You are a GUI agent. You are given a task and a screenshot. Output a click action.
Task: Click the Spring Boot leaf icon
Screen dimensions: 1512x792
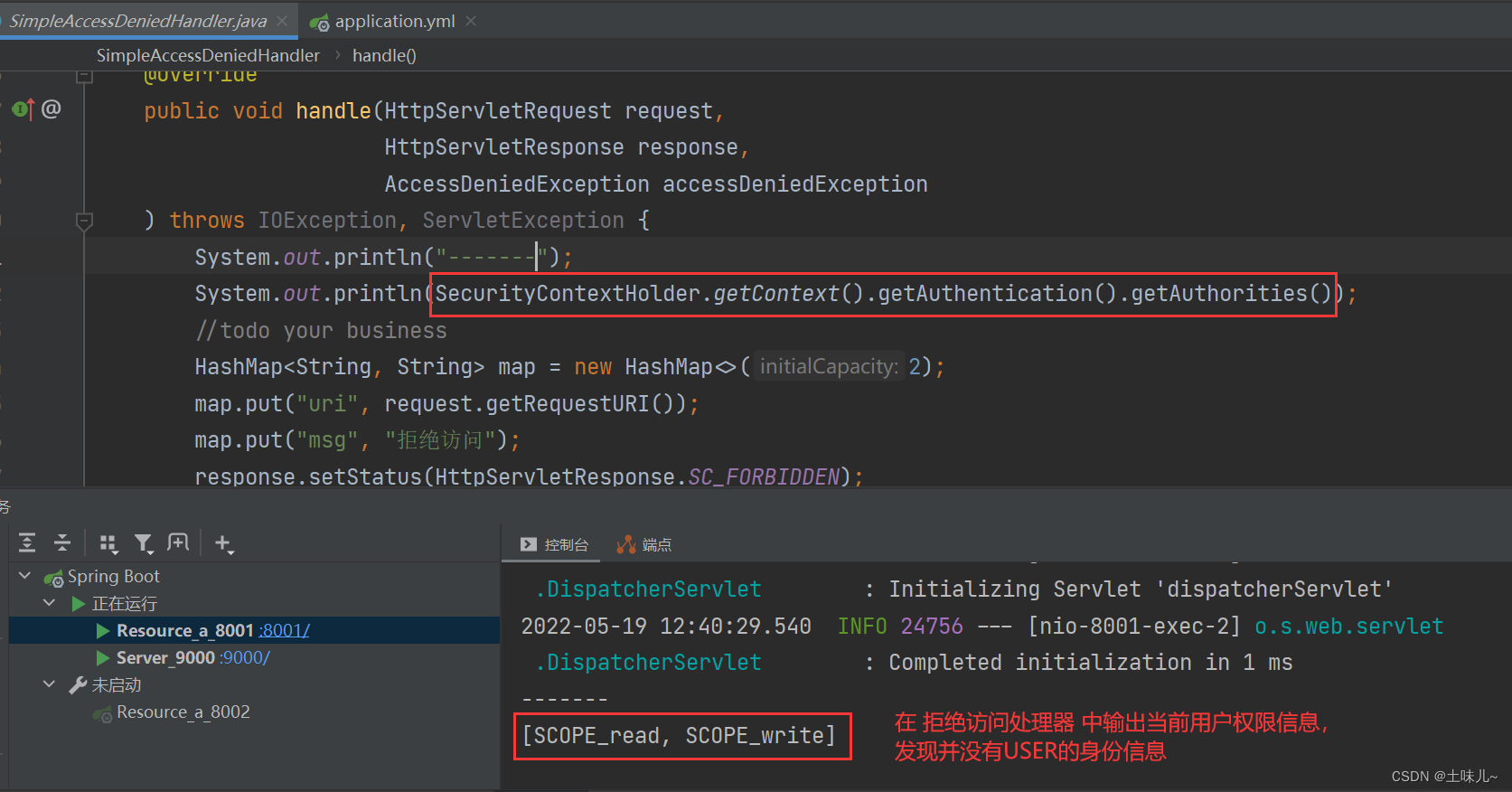coord(54,577)
